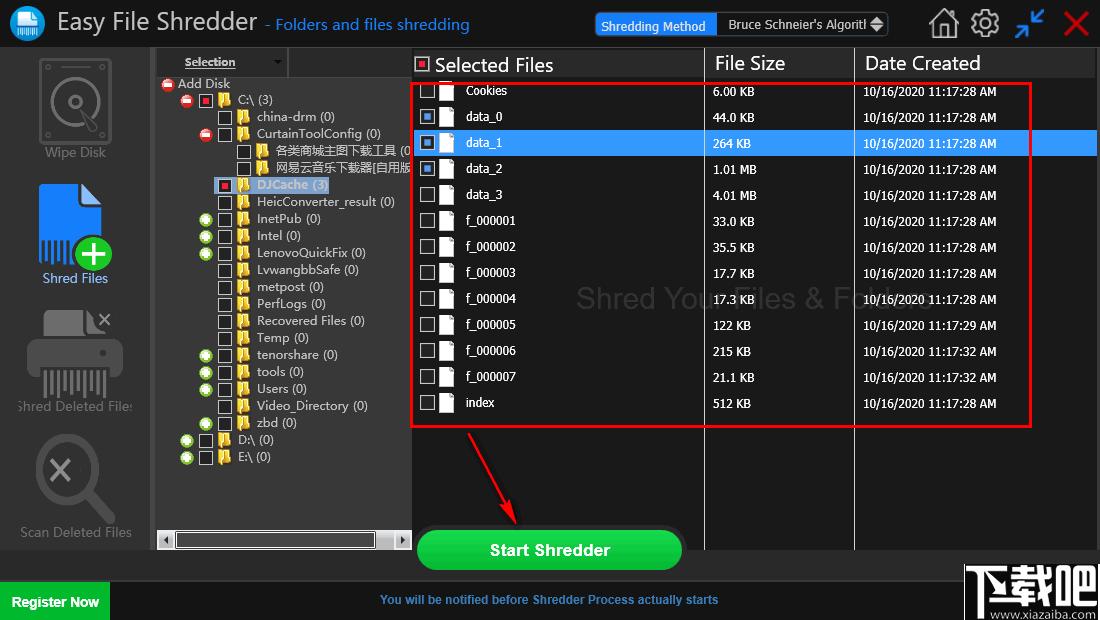
Task: Click the Selected Files column header
Action: (494, 65)
